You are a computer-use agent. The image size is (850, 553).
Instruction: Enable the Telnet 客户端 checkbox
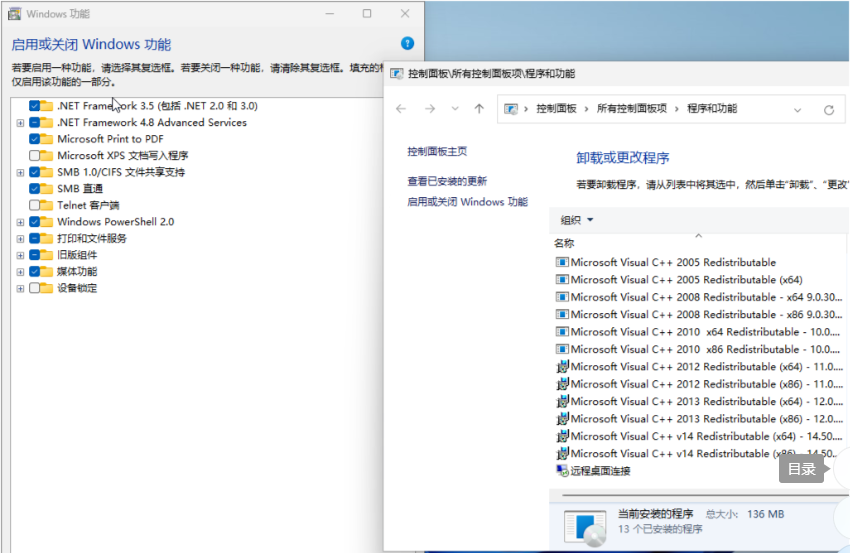coord(35,205)
